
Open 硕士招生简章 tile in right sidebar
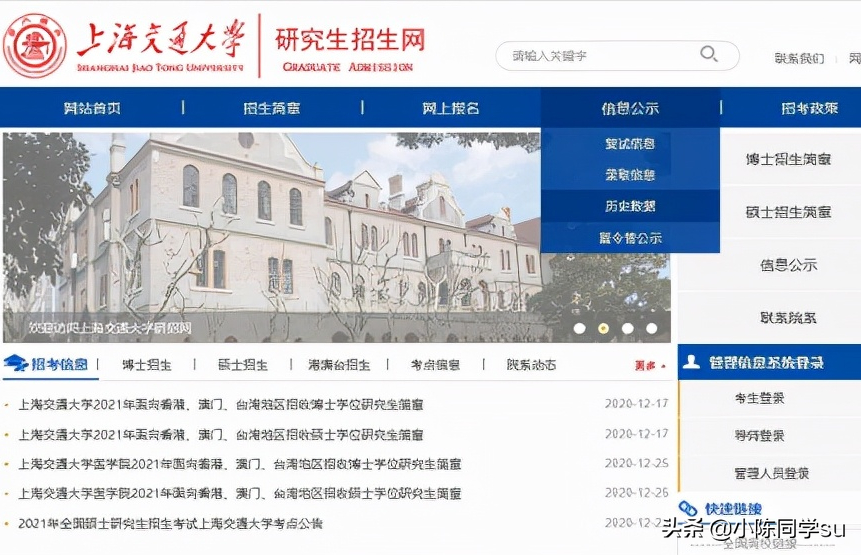pos(788,212)
